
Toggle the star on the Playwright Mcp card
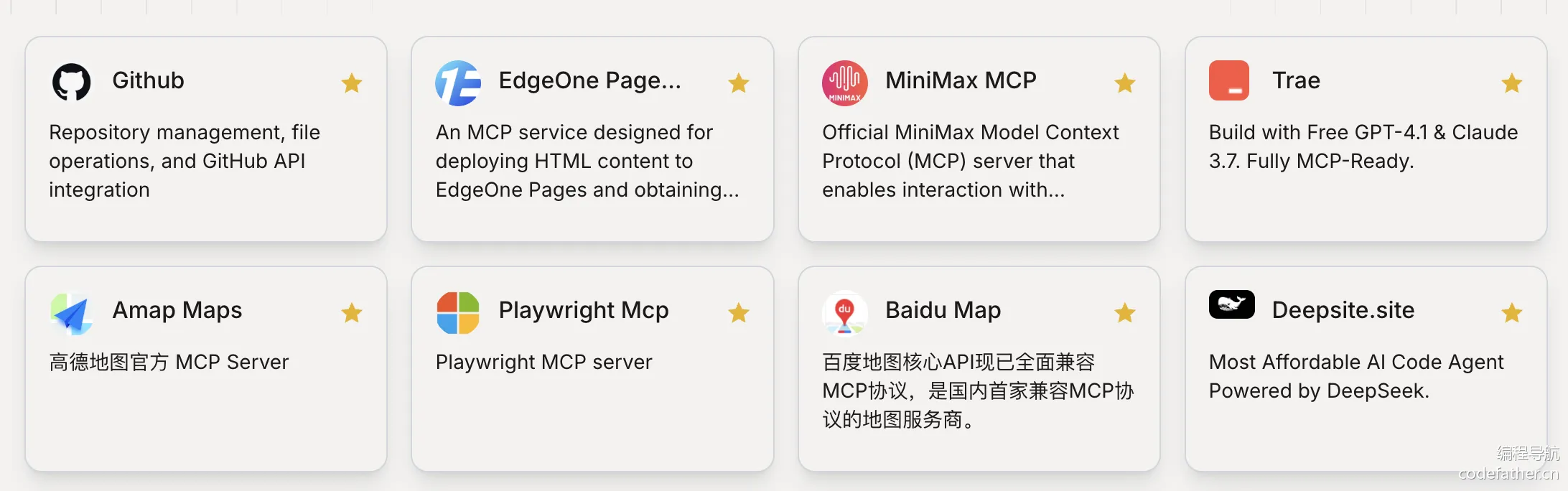(739, 313)
